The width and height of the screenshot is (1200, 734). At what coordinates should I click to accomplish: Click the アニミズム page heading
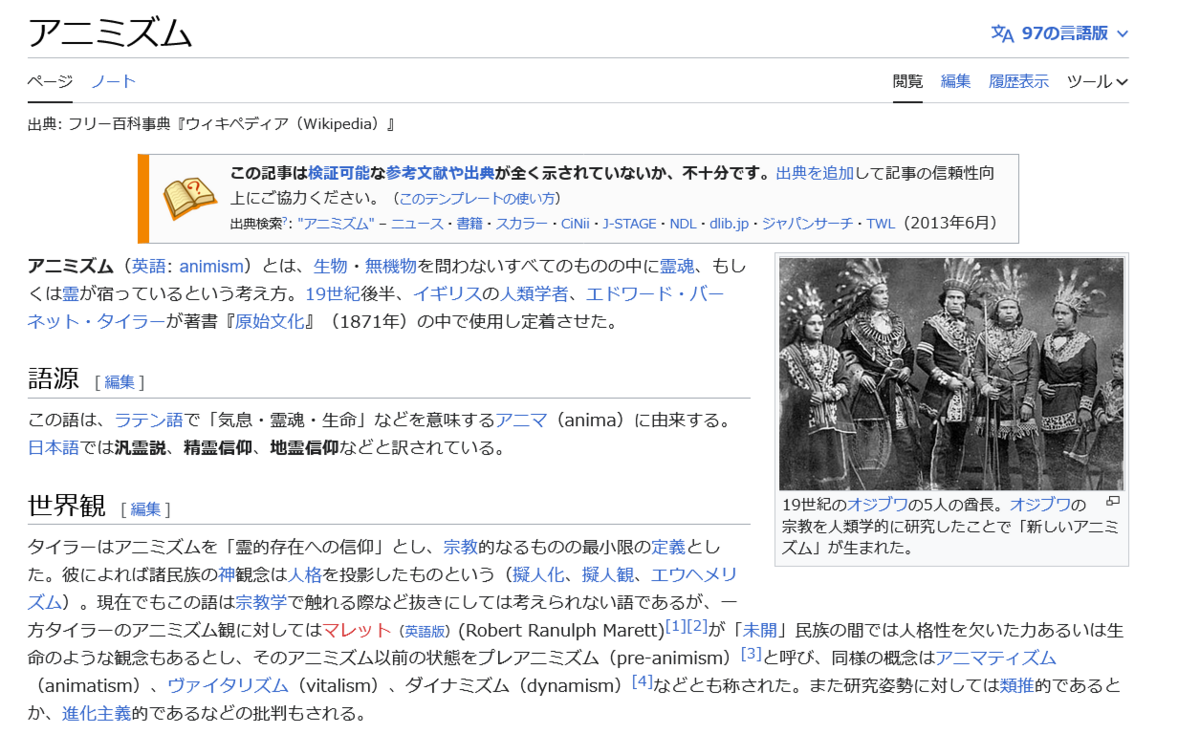pos(110,33)
